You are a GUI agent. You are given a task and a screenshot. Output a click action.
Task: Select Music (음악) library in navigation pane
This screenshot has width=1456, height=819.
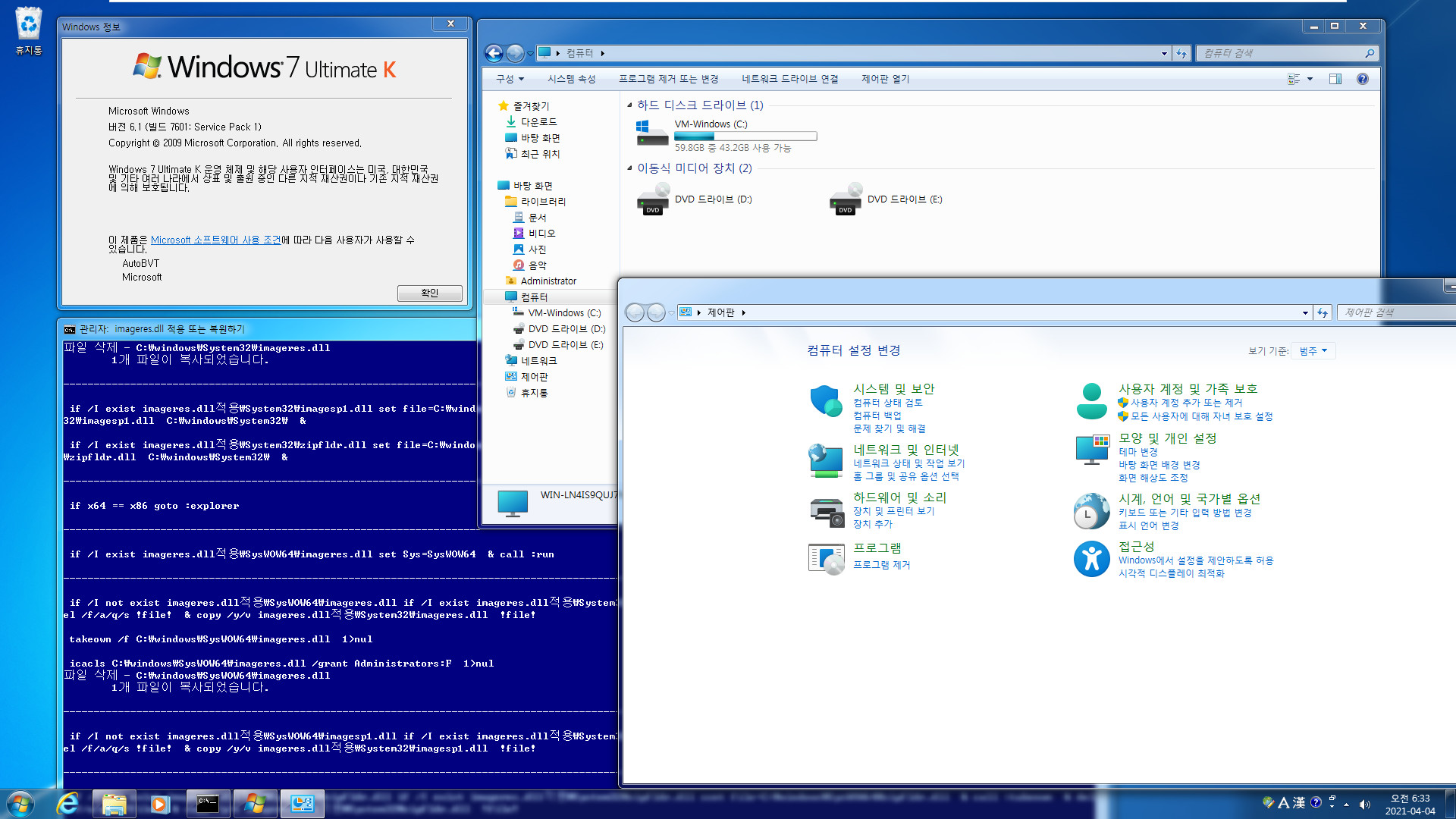(x=537, y=265)
